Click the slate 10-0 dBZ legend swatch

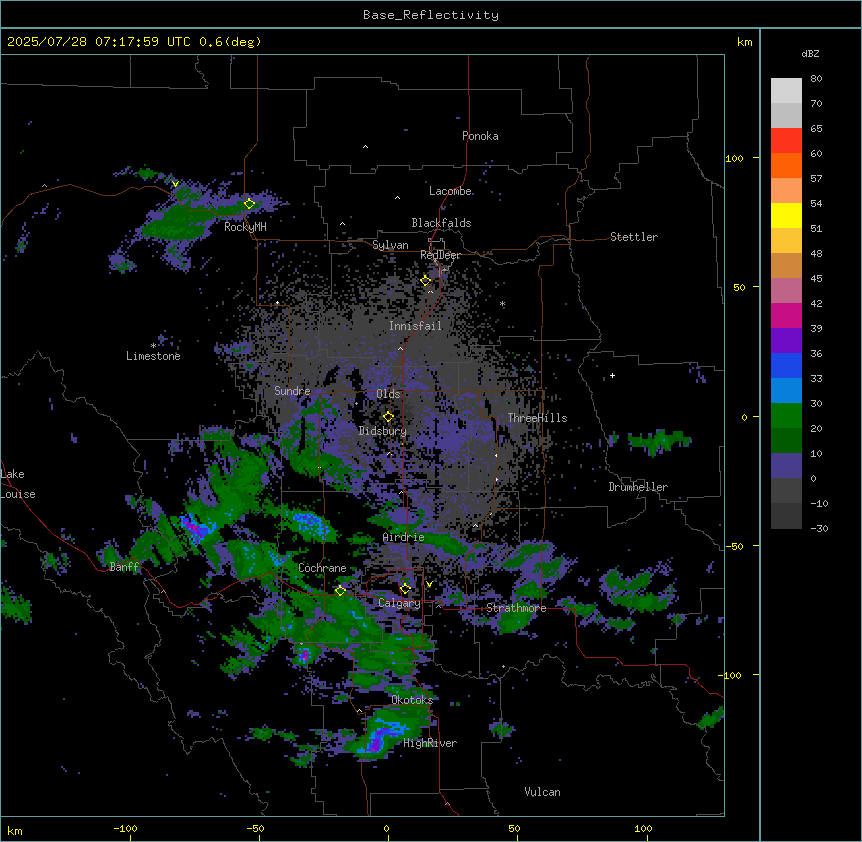point(786,466)
